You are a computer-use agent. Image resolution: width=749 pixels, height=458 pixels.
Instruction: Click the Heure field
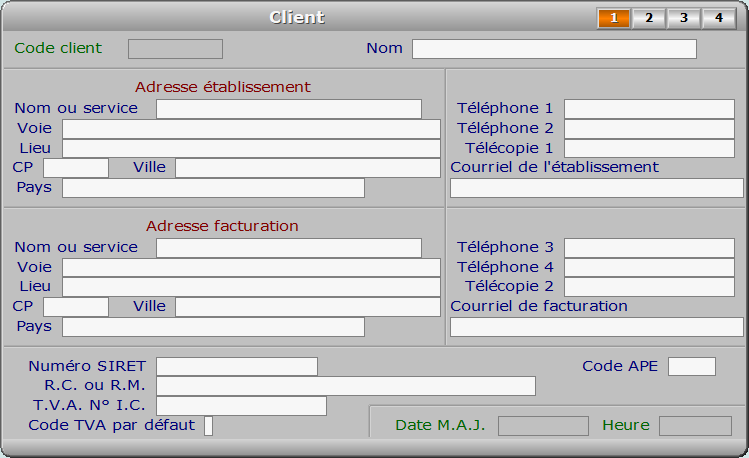695,426
